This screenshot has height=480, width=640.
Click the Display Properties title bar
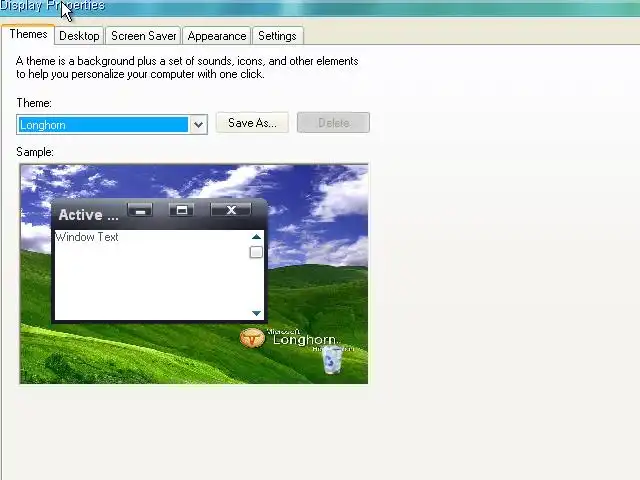pos(320,7)
